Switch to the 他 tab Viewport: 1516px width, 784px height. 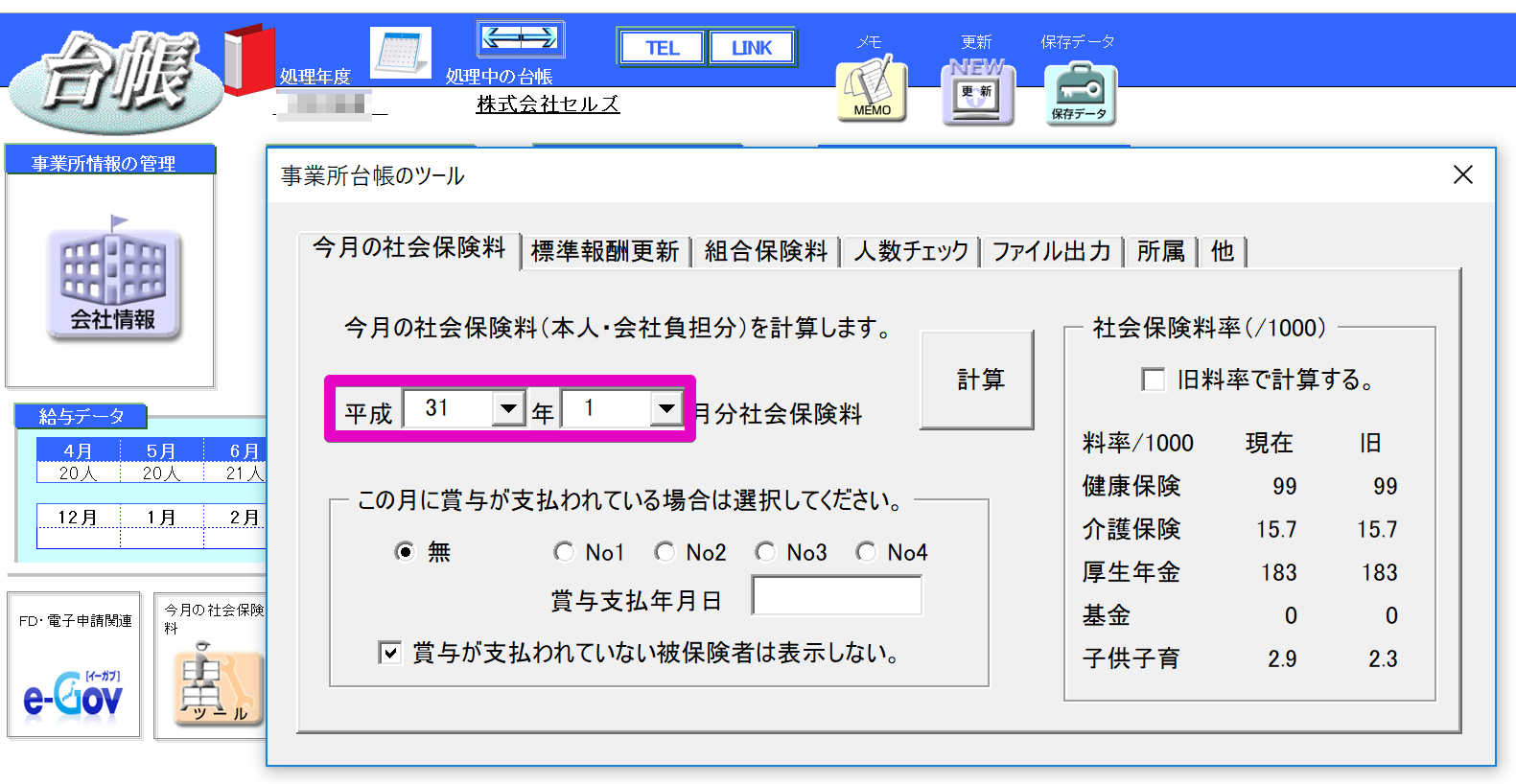coord(1222,251)
